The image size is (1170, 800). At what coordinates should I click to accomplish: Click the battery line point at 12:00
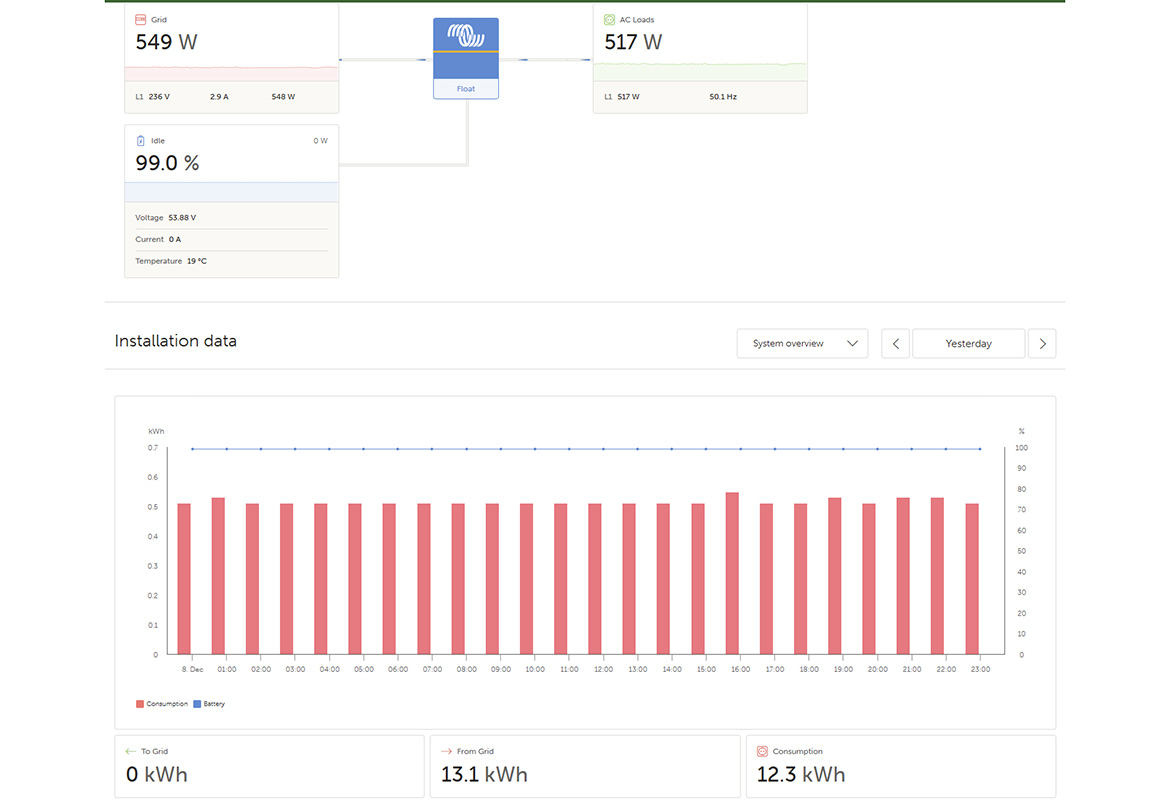[x=603, y=449]
